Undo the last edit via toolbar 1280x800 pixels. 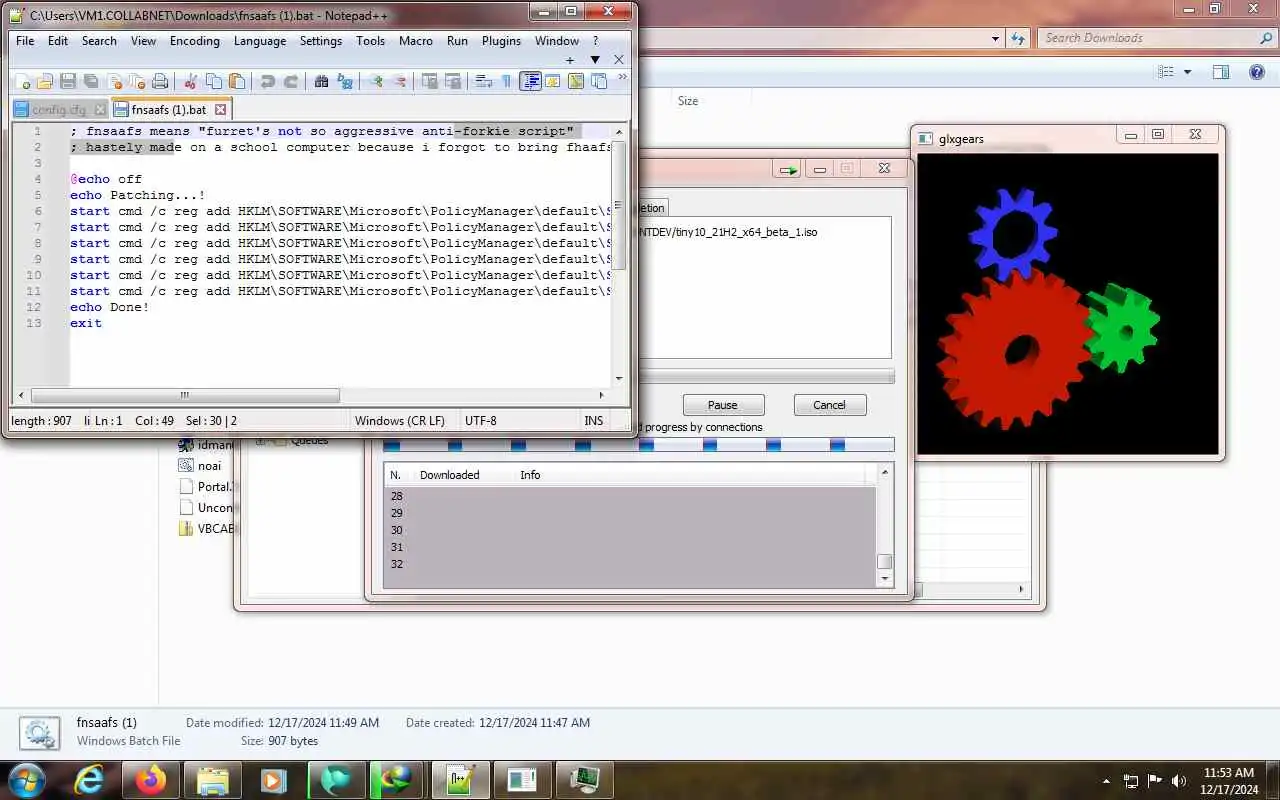pos(267,82)
